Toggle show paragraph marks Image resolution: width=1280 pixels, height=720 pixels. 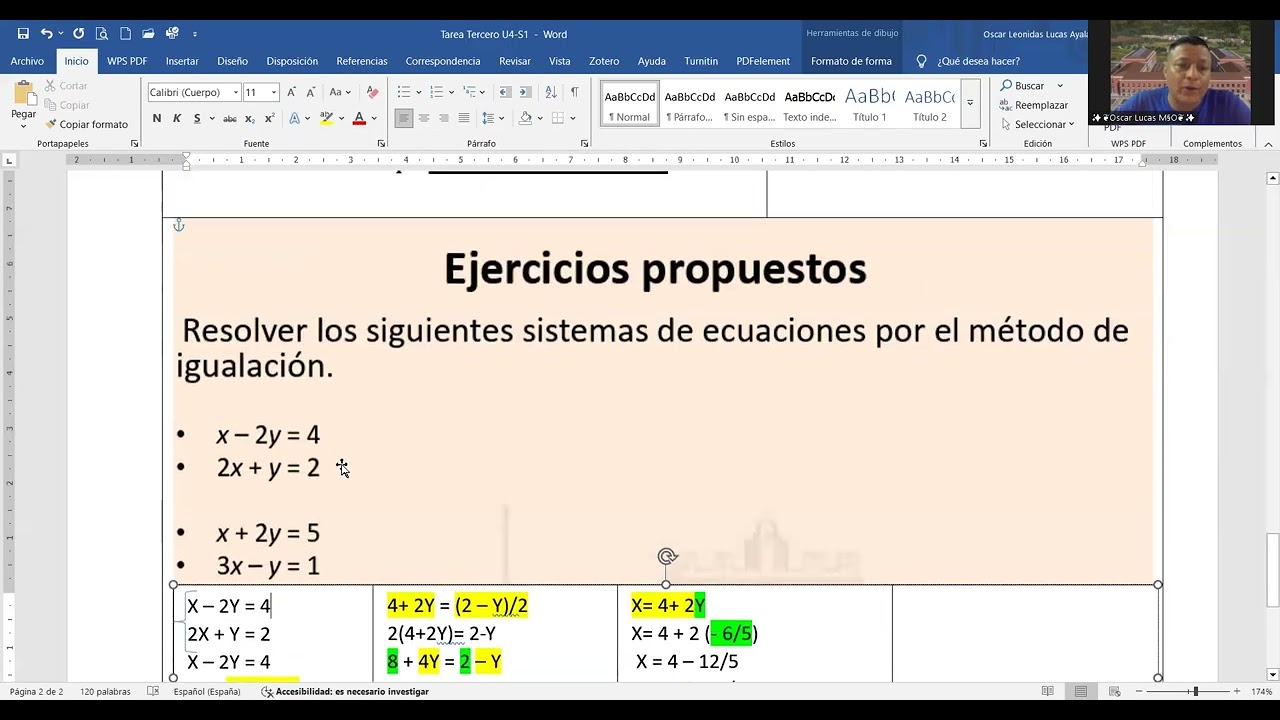(x=574, y=92)
